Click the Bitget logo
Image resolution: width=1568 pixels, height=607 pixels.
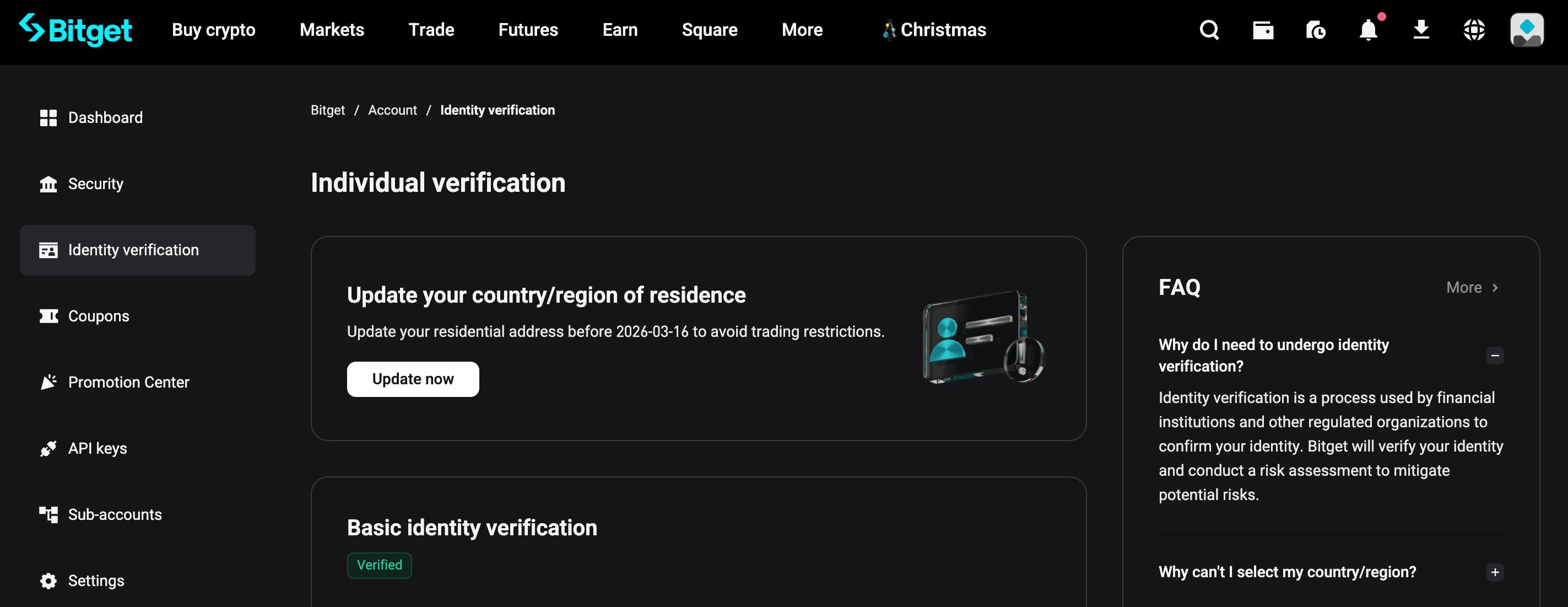77,29
